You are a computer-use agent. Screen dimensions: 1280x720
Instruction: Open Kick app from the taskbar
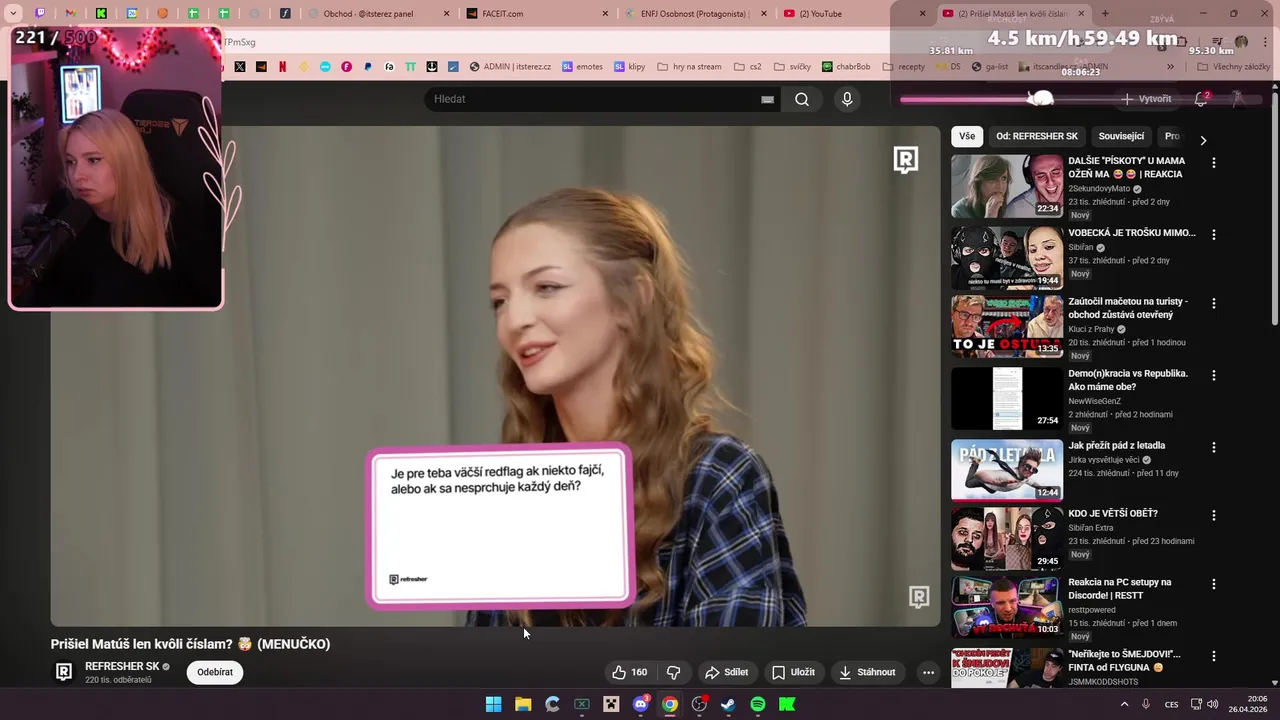tap(787, 704)
